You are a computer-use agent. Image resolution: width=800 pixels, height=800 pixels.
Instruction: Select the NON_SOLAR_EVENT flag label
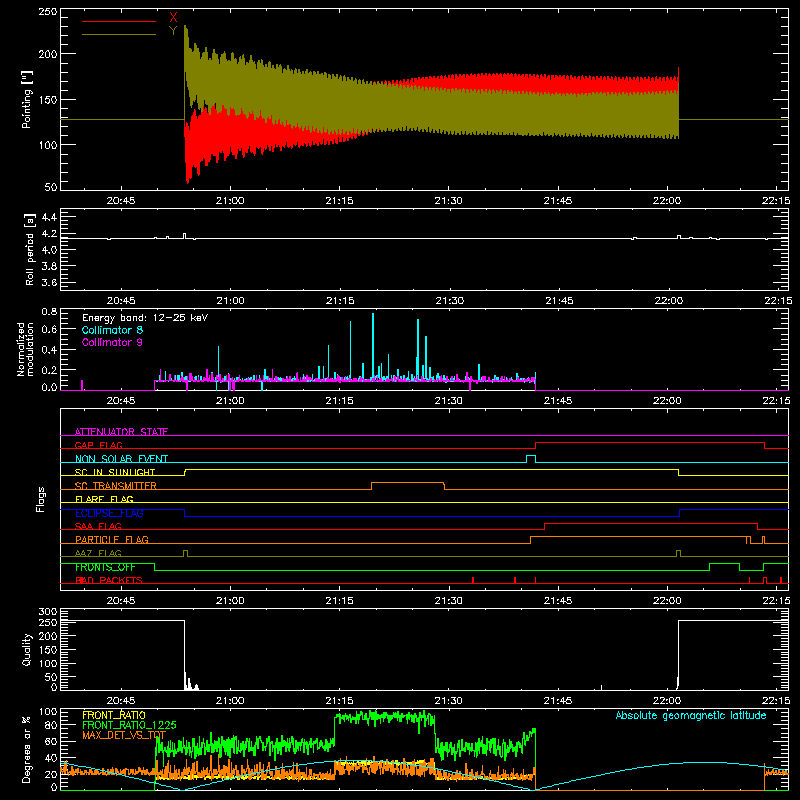(121, 459)
